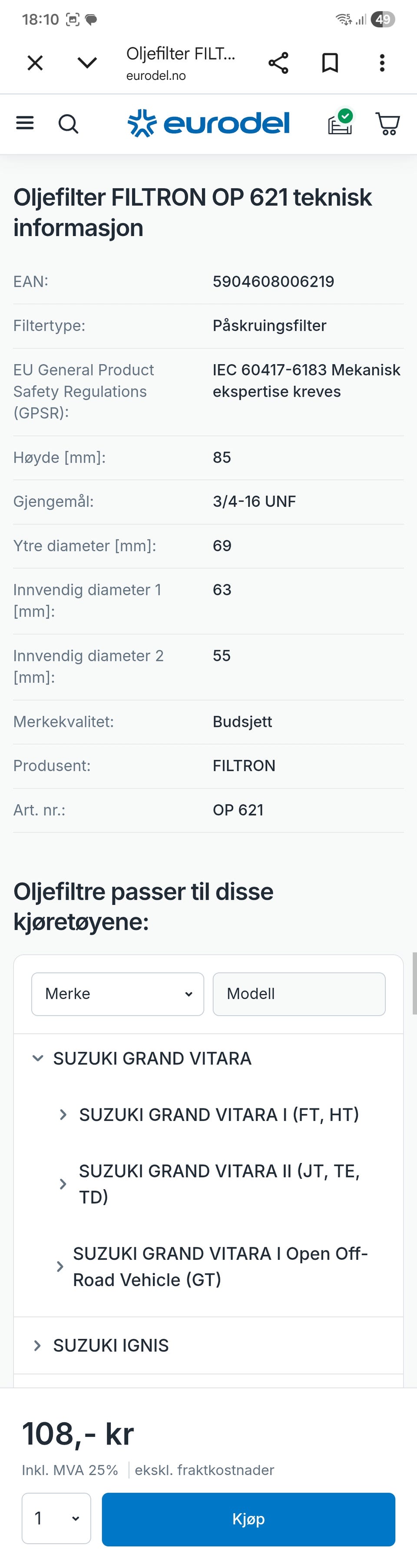This screenshot has height=1568, width=417.
Task: Close the browser tab with X
Action: click(35, 62)
